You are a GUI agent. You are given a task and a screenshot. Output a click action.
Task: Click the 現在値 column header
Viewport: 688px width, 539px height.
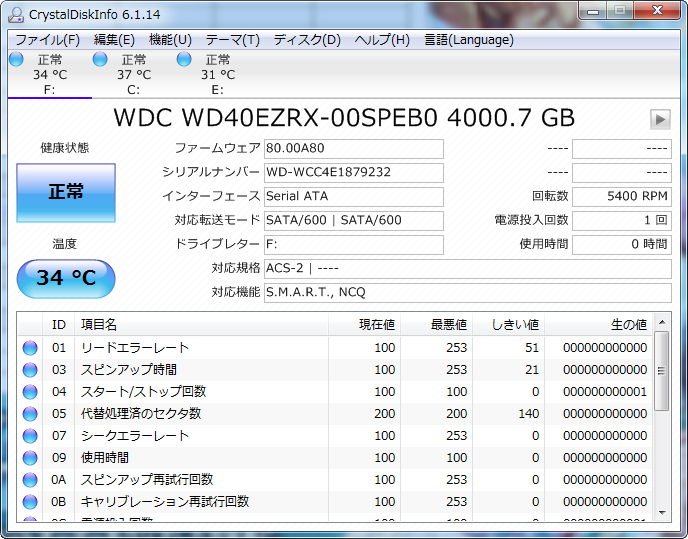(x=364, y=325)
